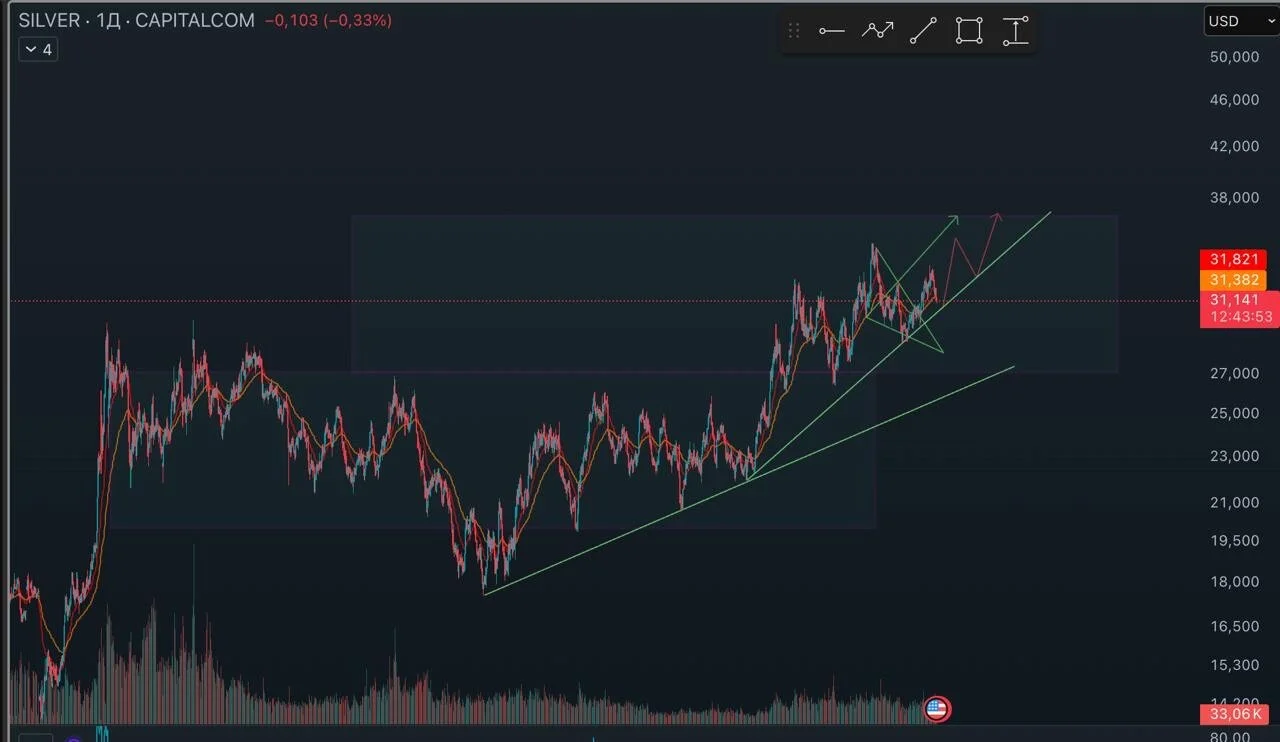Select the horizontal line drawing tool
1280x742 pixels.
tap(832, 31)
